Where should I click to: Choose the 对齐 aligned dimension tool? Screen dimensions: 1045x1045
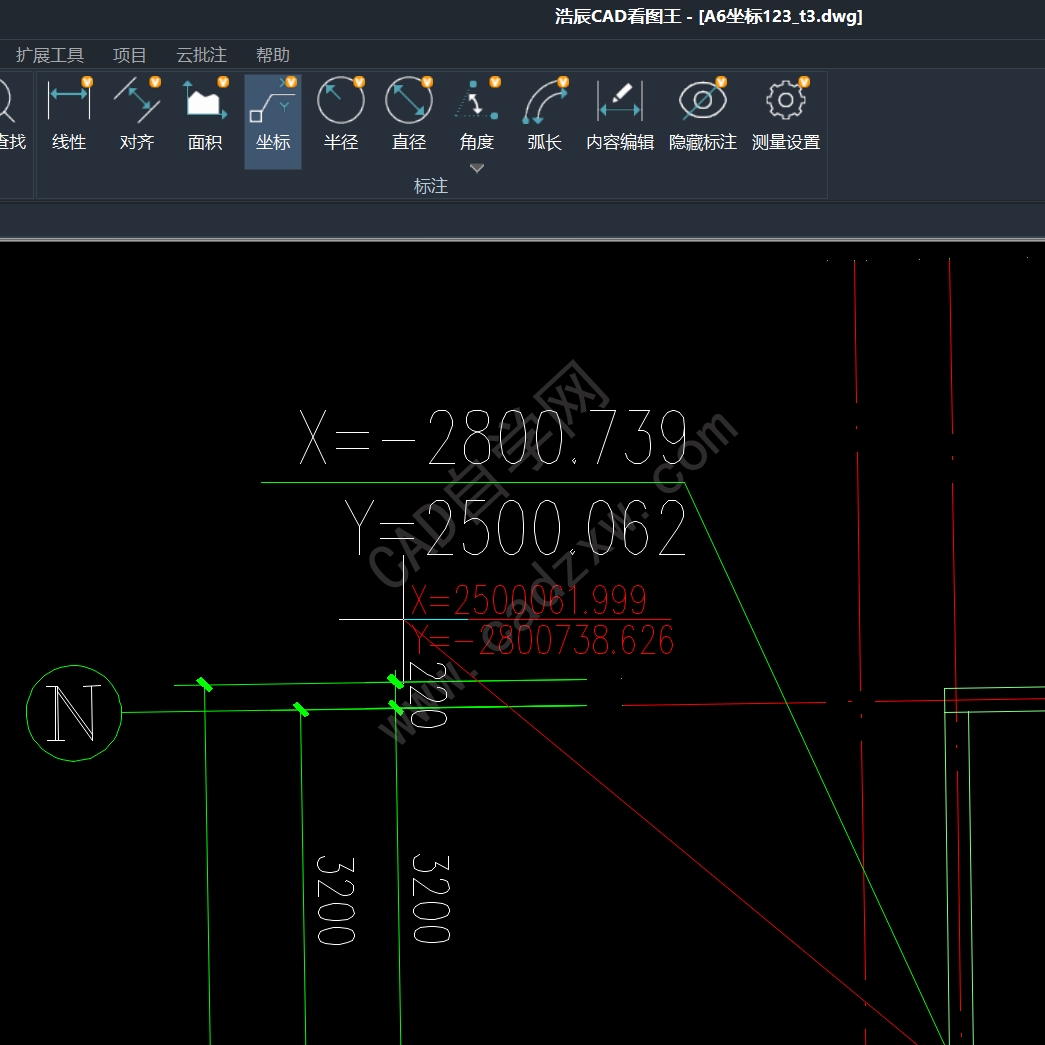(x=137, y=115)
